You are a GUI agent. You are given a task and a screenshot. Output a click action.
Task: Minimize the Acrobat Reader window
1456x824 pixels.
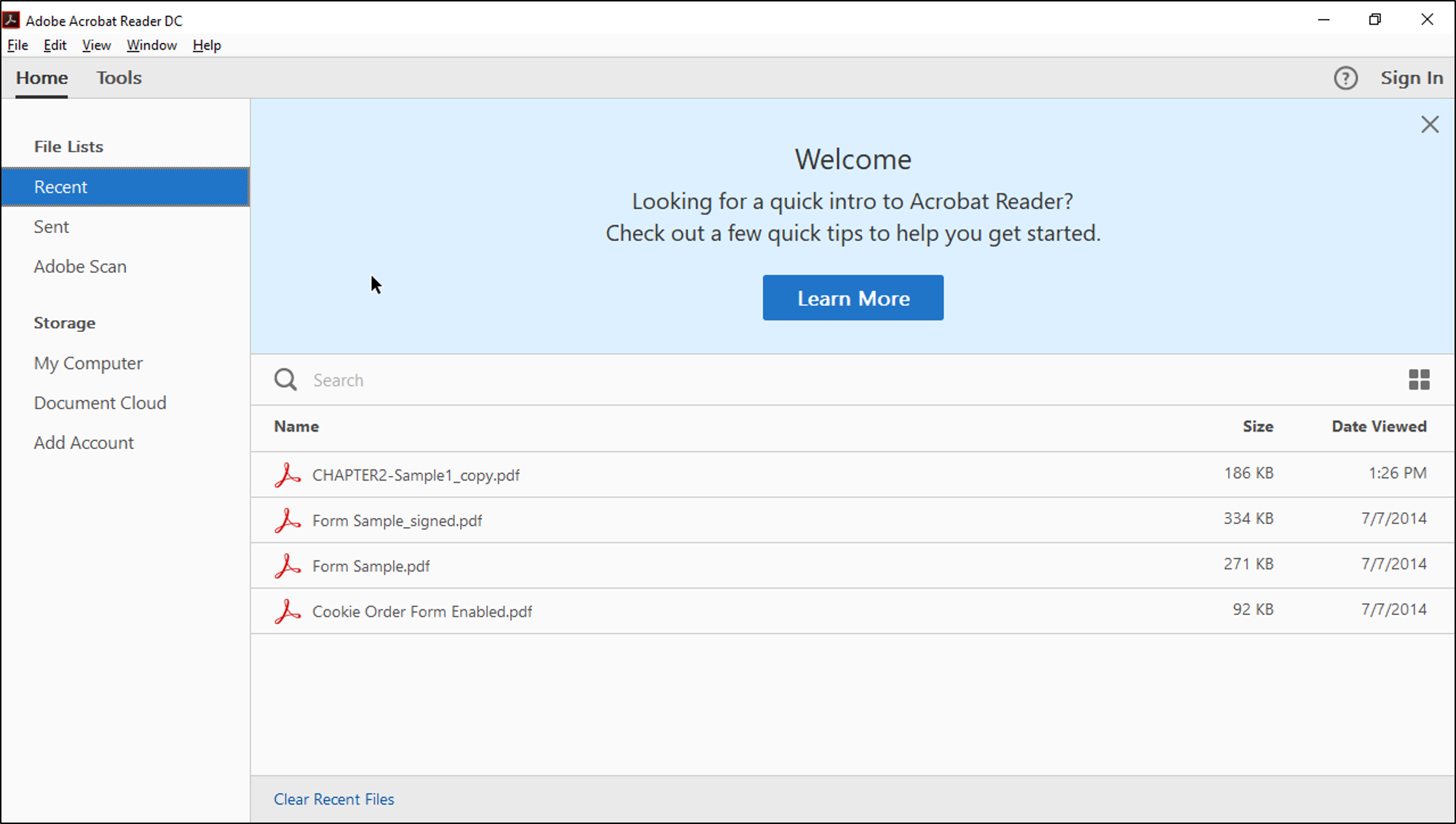(x=1324, y=20)
